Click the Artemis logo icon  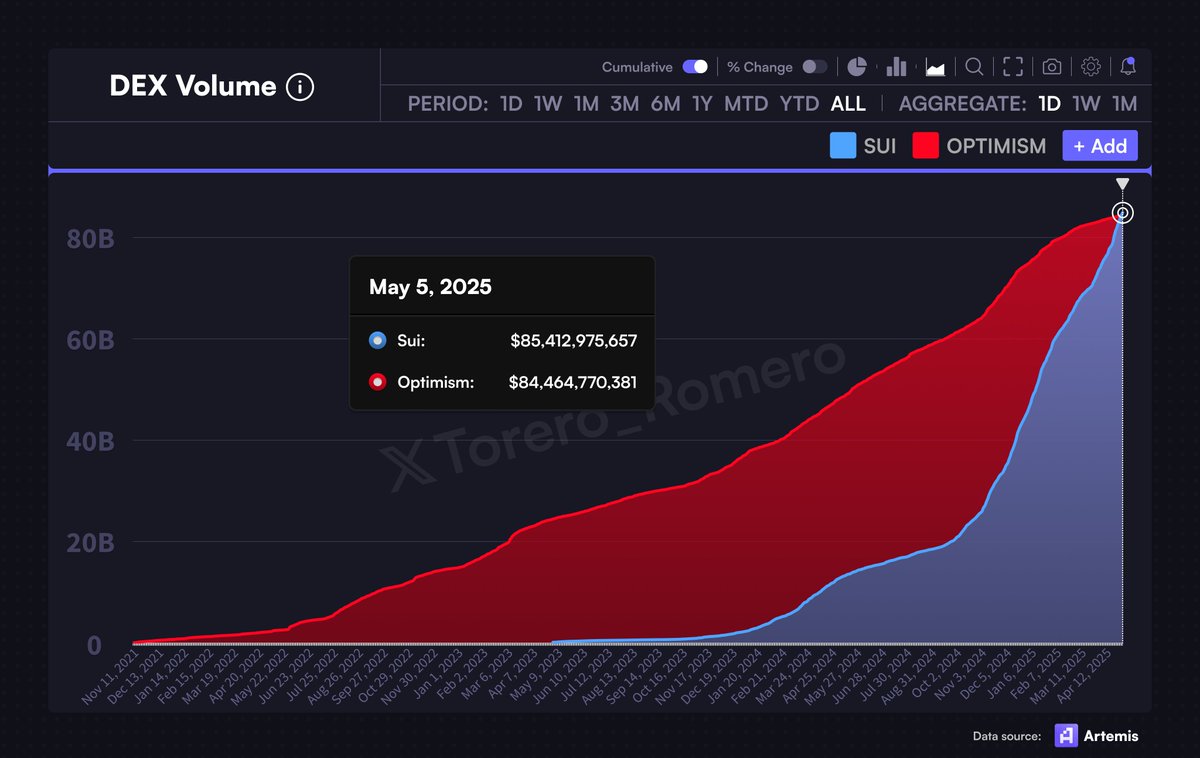1067,736
